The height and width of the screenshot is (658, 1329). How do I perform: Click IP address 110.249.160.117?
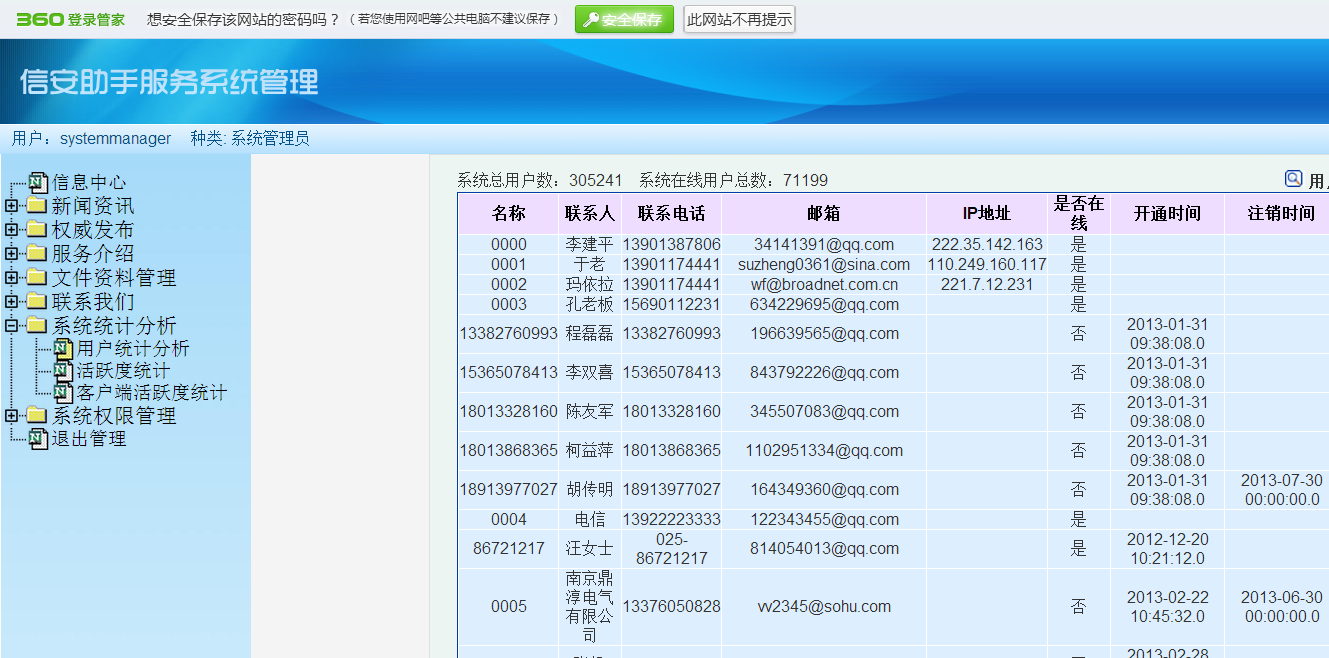[x=987, y=265]
